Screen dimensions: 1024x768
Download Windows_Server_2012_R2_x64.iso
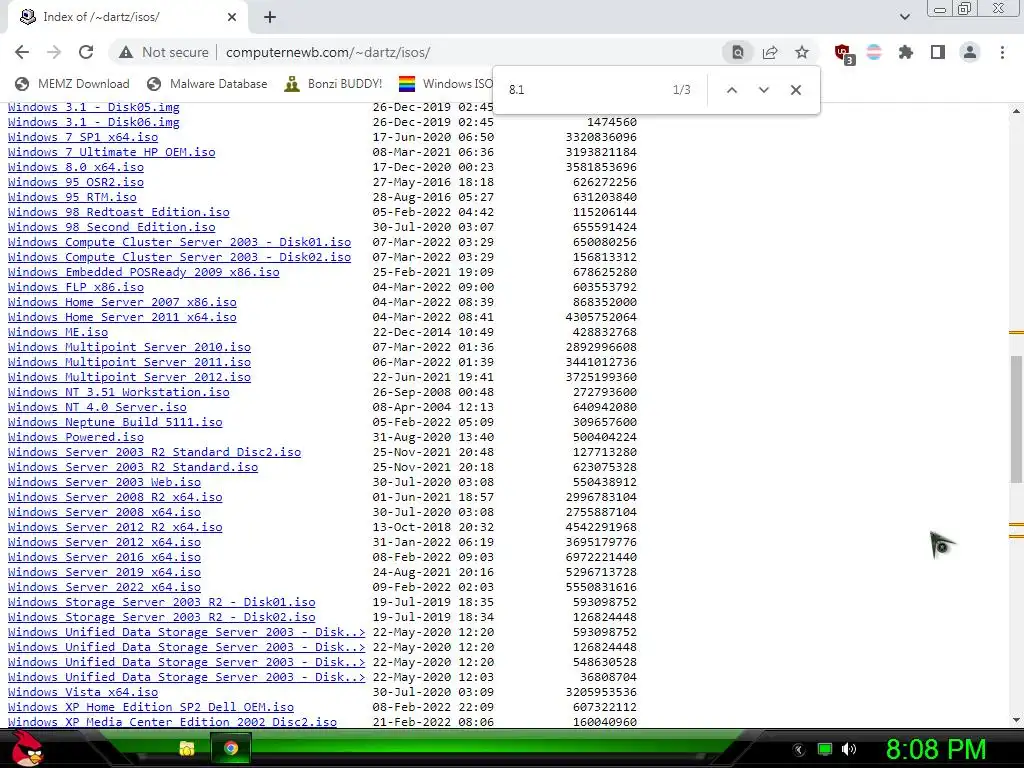pos(115,527)
